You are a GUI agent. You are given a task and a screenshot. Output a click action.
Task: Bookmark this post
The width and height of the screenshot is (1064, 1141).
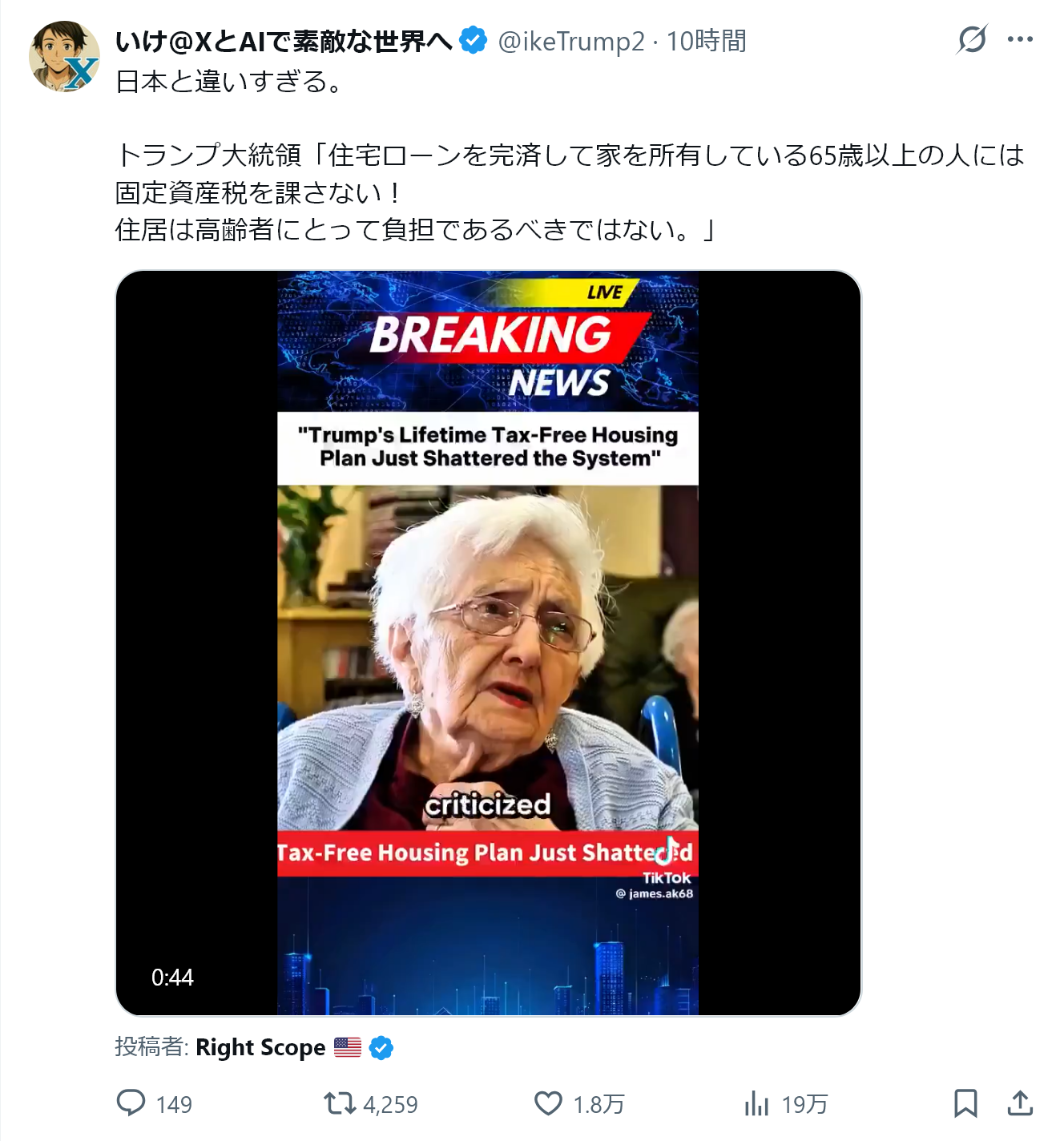[x=965, y=1103]
